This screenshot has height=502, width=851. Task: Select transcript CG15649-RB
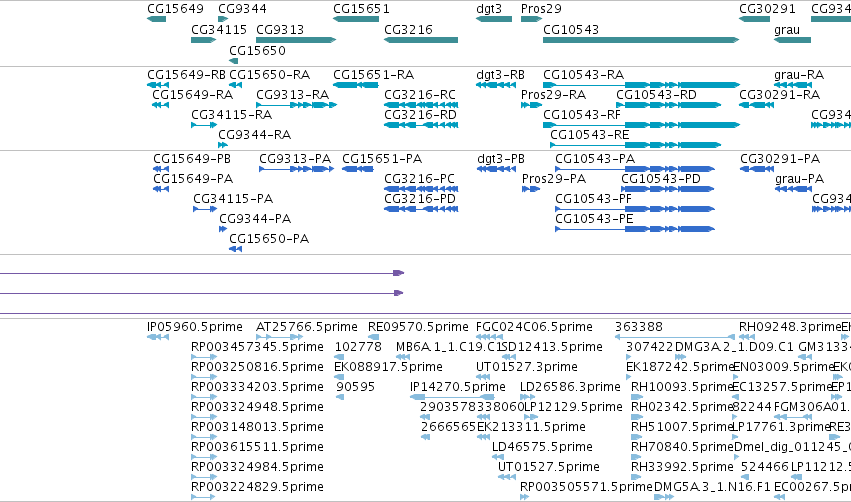tap(186, 75)
